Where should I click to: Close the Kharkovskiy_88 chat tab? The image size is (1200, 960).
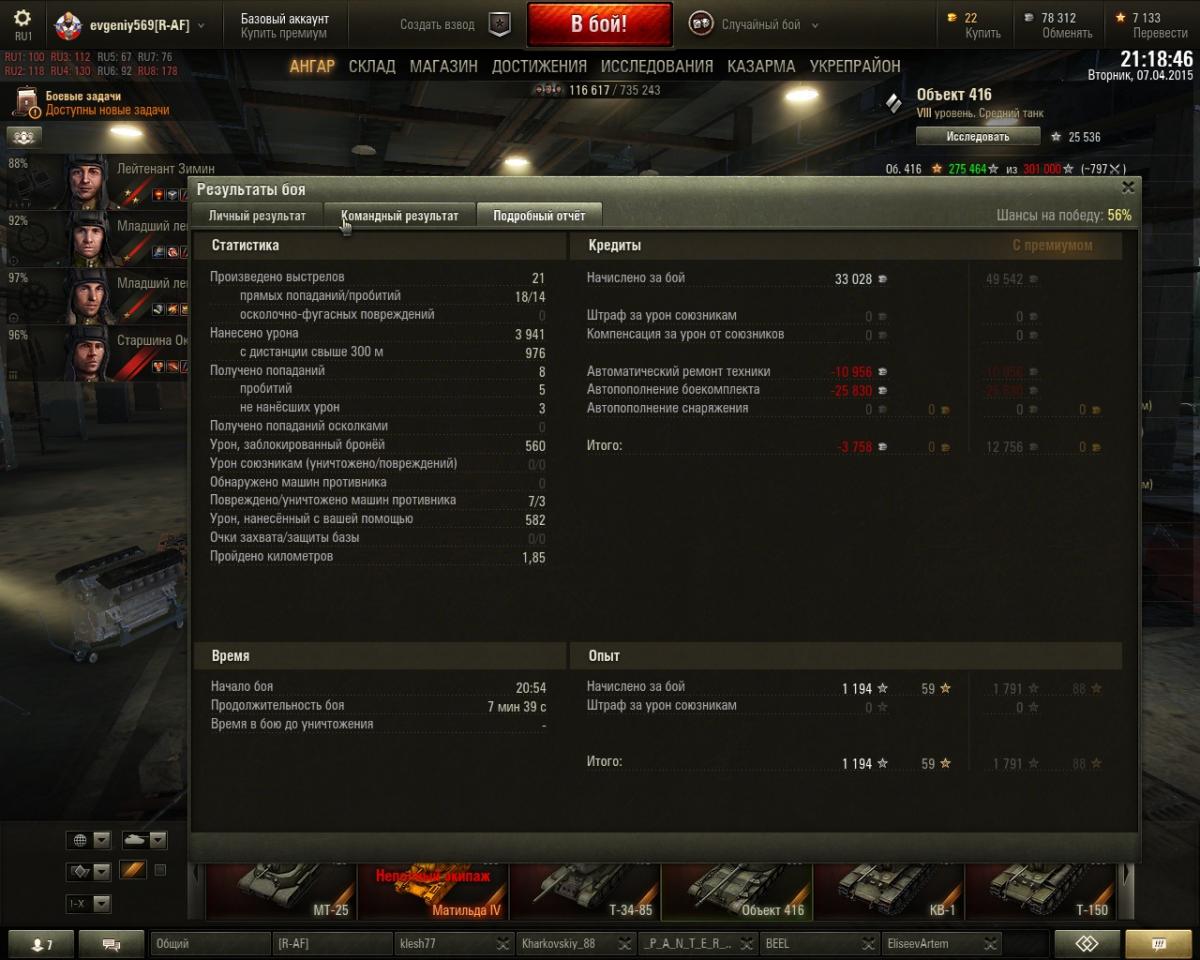625,943
